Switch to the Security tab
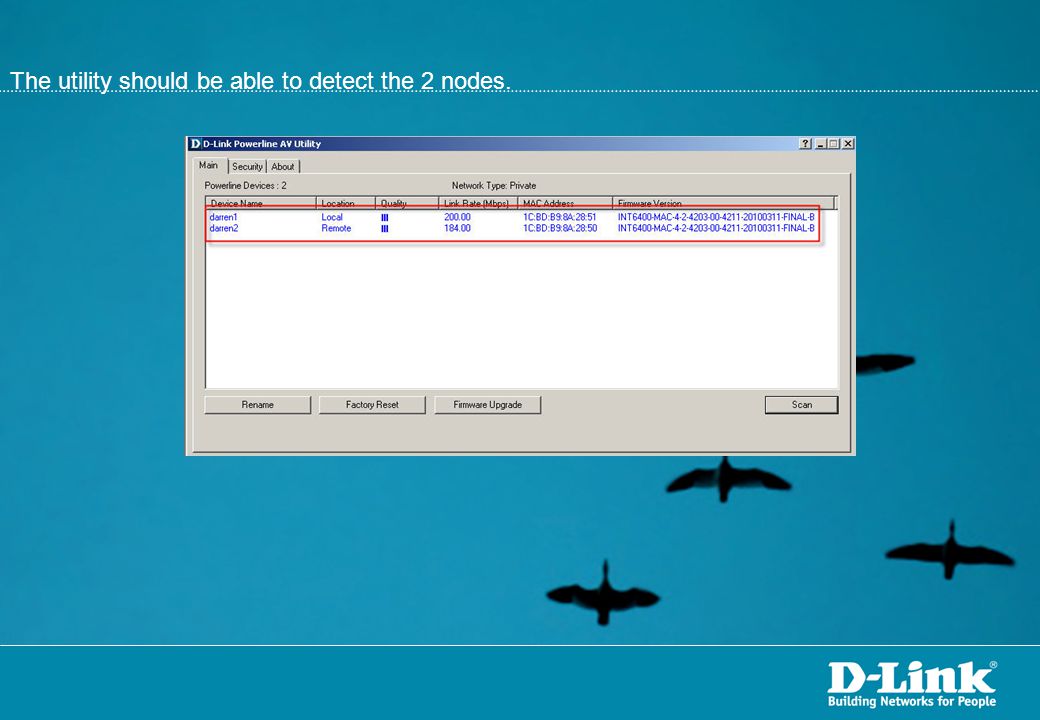Viewport: 1040px width, 720px height. [x=247, y=166]
